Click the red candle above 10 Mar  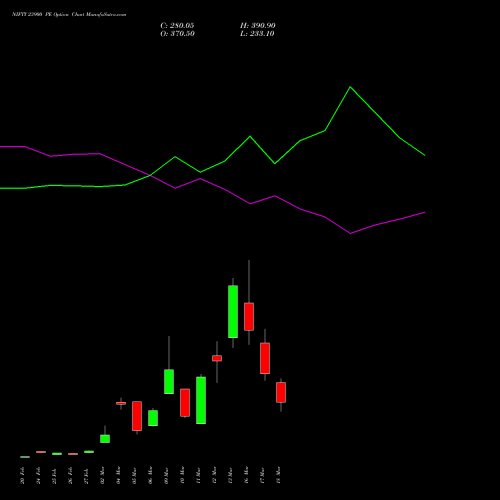tap(185, 403)
